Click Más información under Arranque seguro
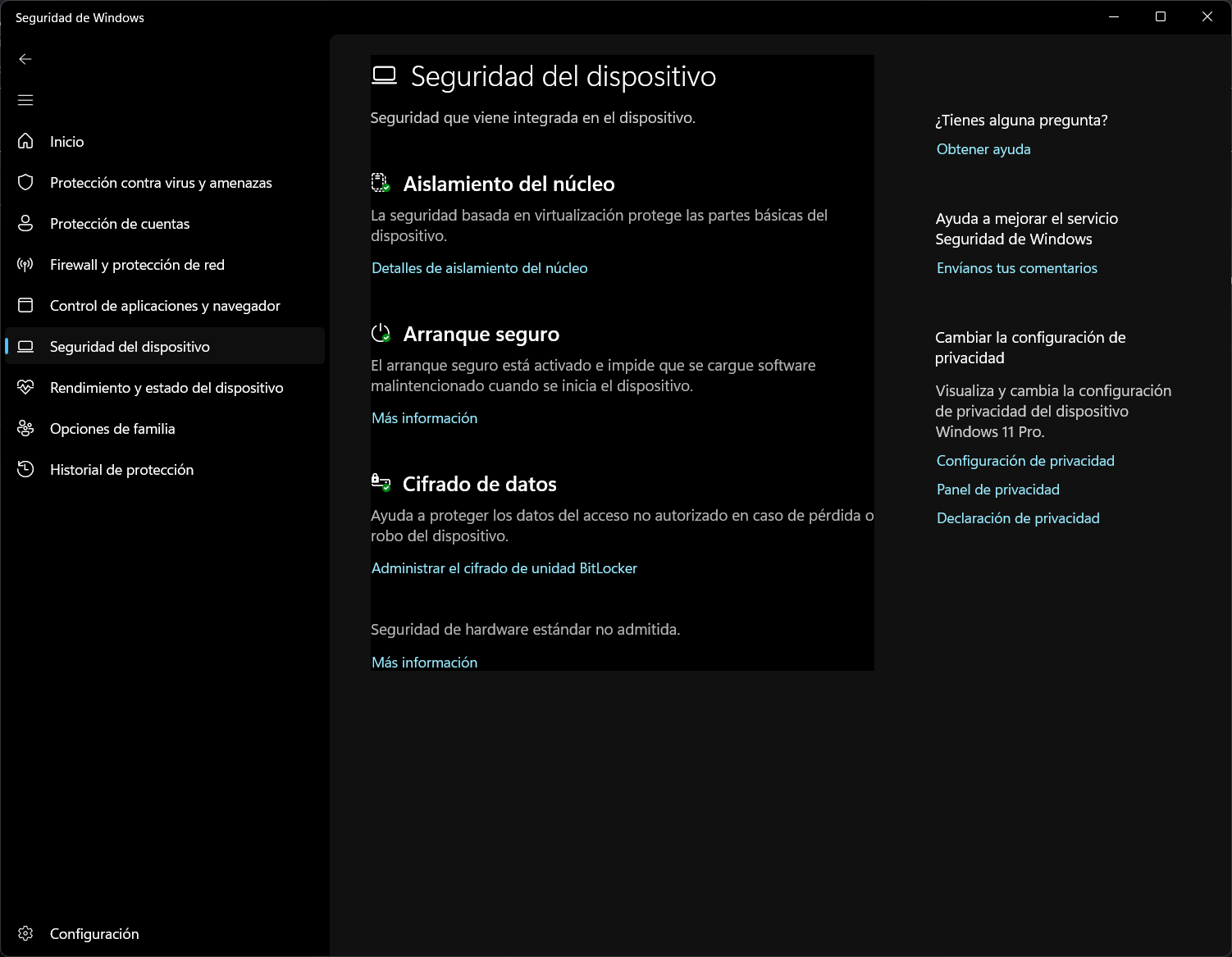Viewport: 1232px width, 957px height. pos(424,418)
